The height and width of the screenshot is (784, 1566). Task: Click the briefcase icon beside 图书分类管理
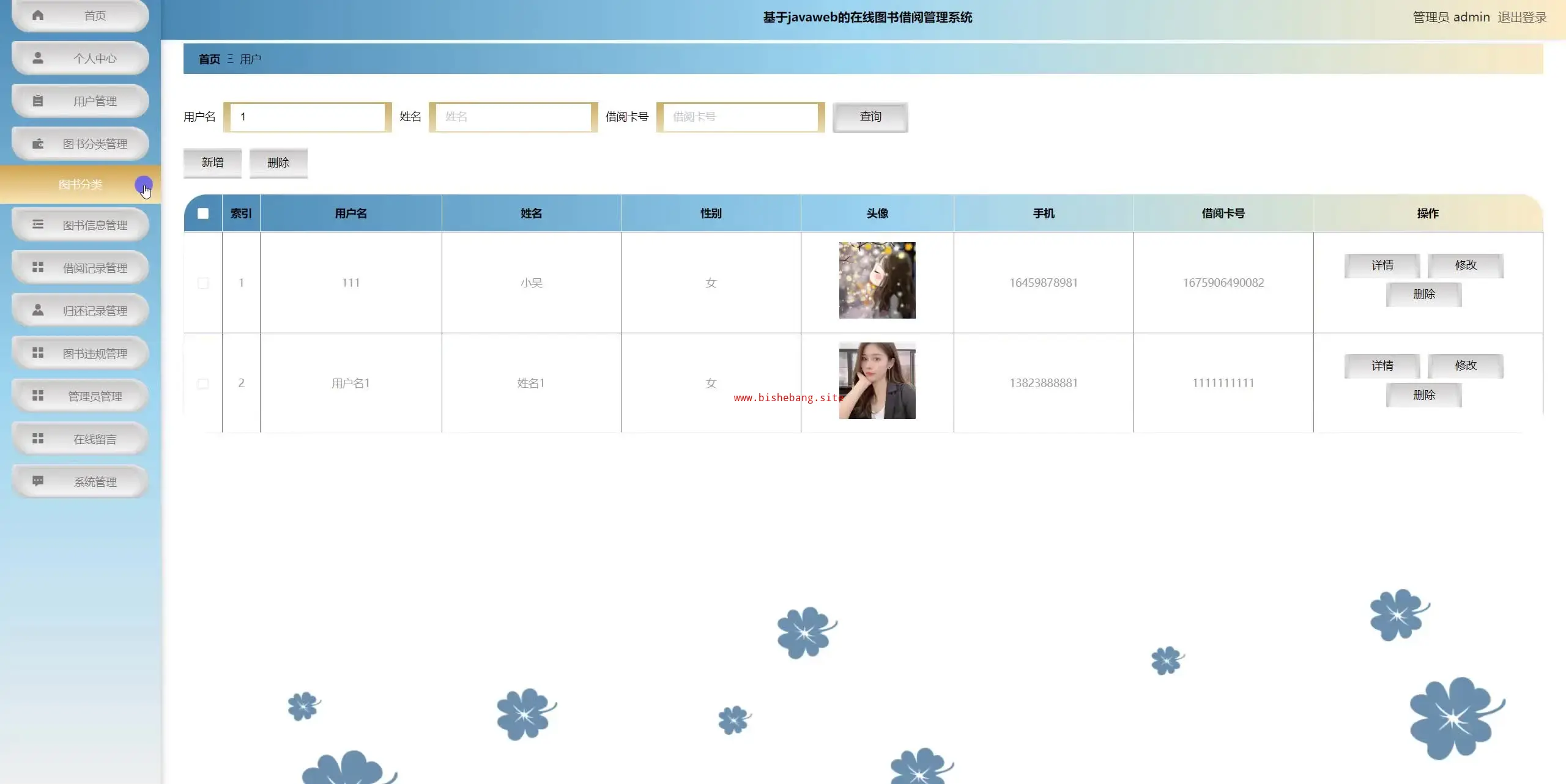click(38, 144)
